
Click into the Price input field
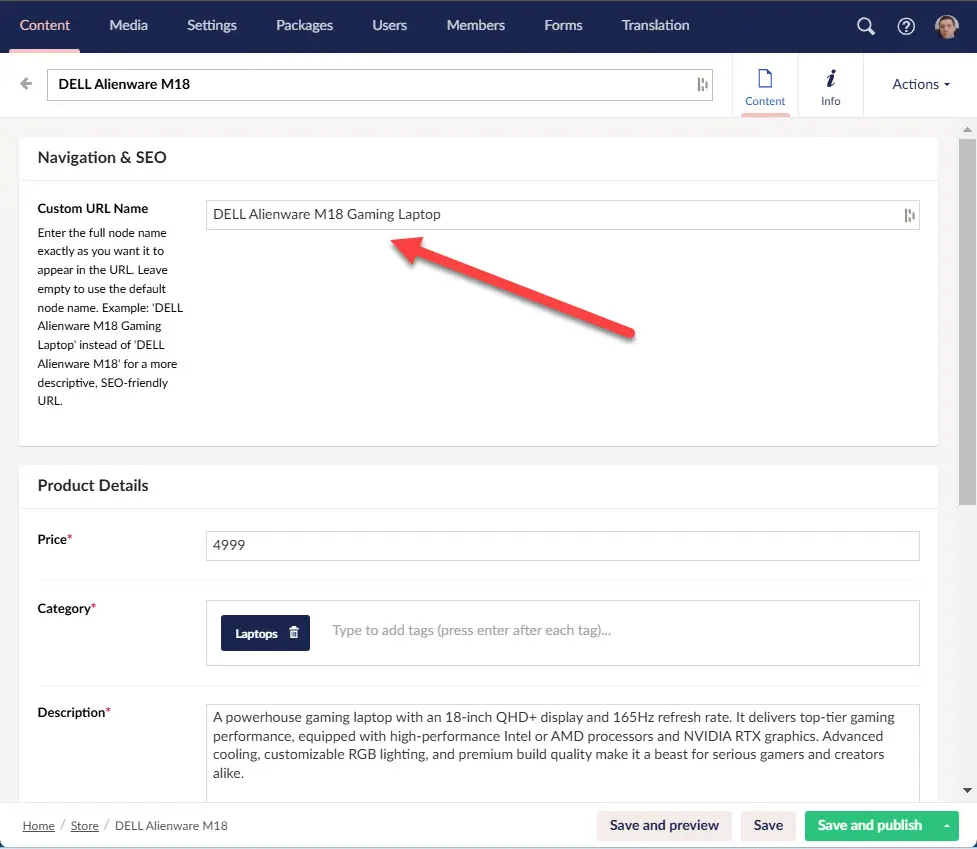pyautogui.click(x=562, y=546)
